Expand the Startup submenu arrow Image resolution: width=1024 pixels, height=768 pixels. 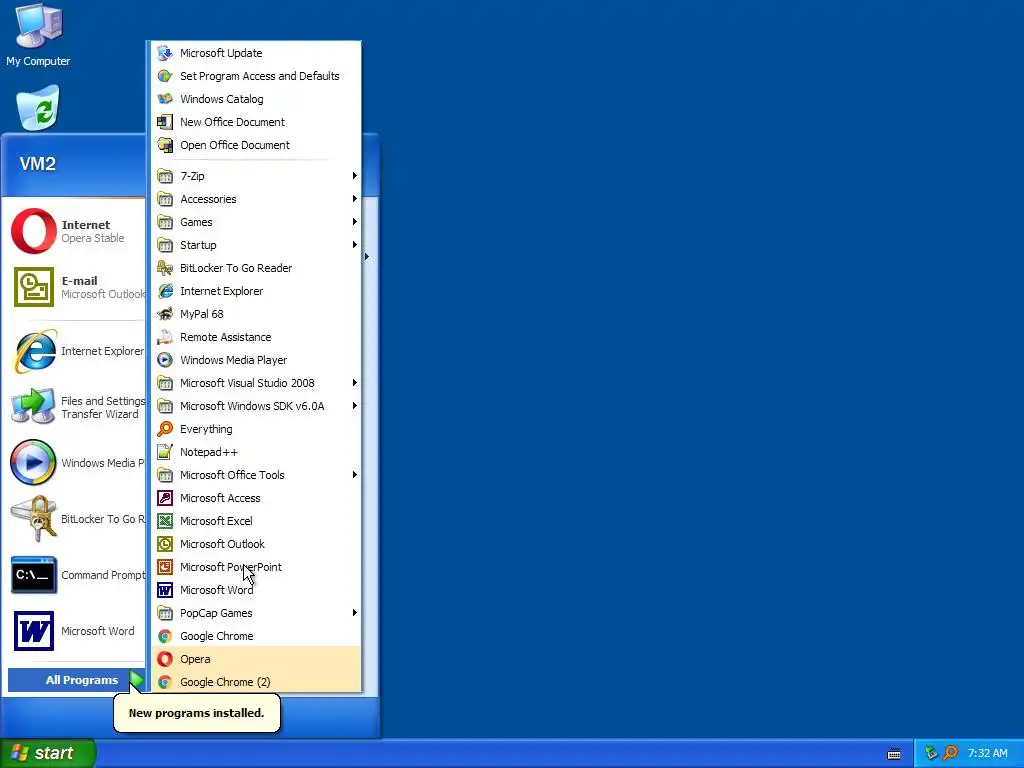(355, 245)
